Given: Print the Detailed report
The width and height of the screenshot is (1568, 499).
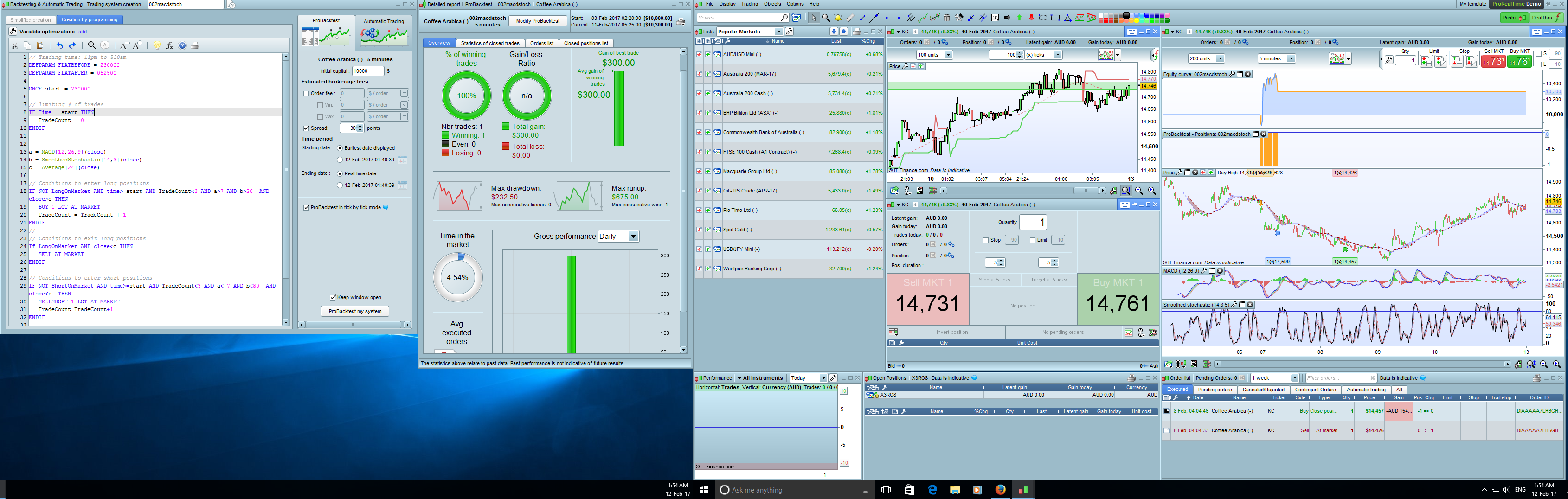Looking at the screenshot, I should coord(681,22).
